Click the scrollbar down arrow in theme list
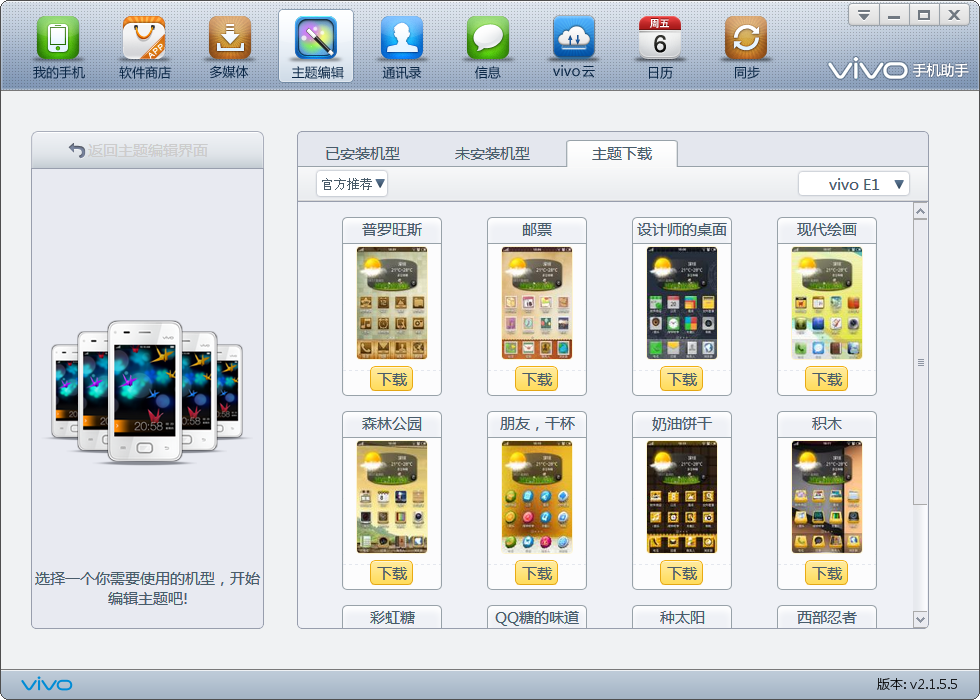 coord(920,620)
